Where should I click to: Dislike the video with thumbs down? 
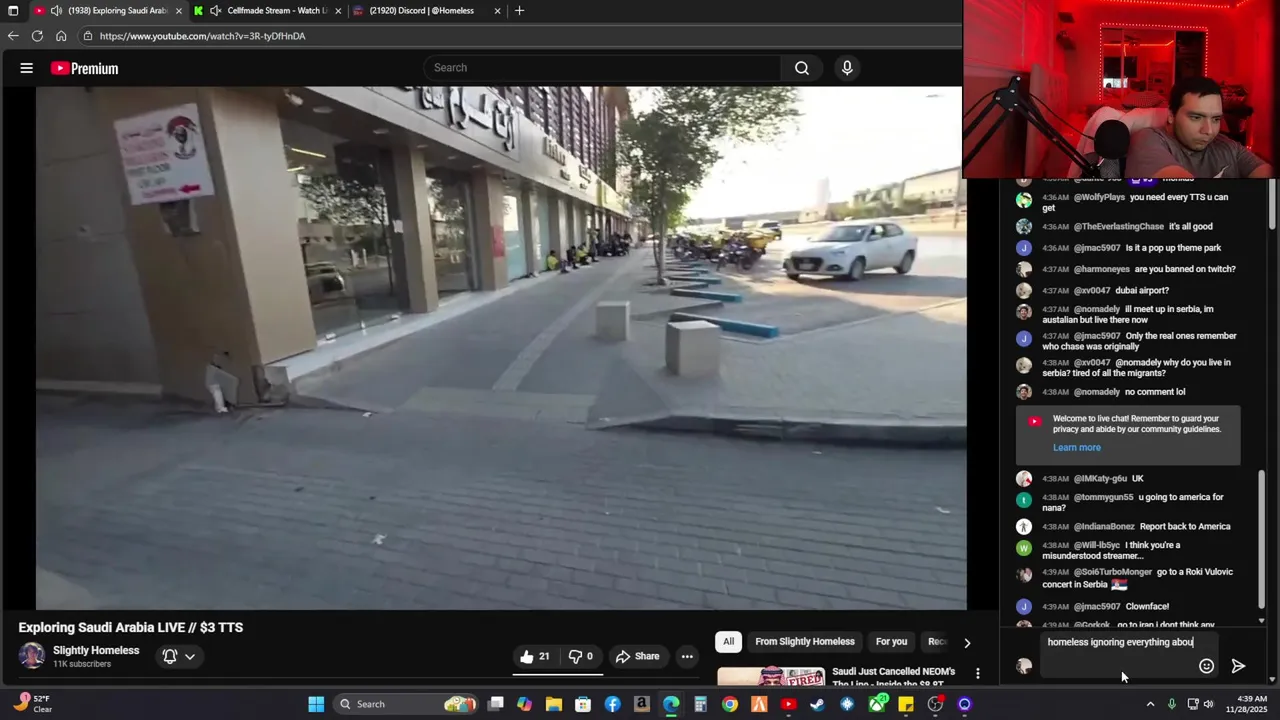[x=581, y=656]
